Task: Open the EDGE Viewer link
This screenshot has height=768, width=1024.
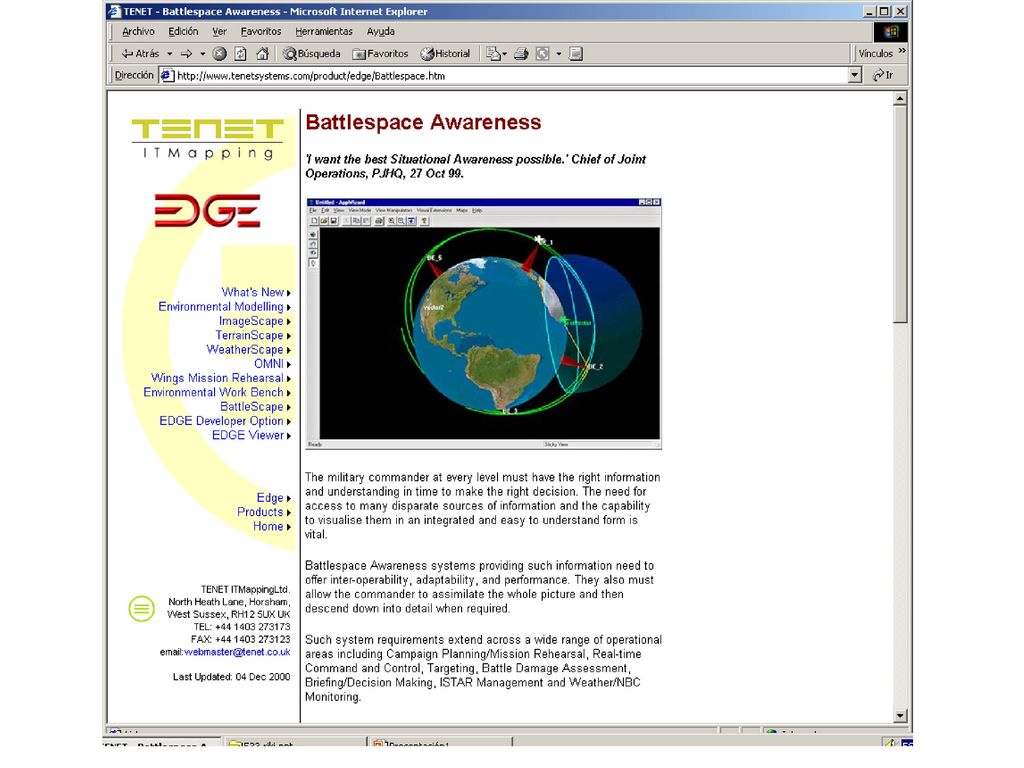Action: click(x=248, y=436)
